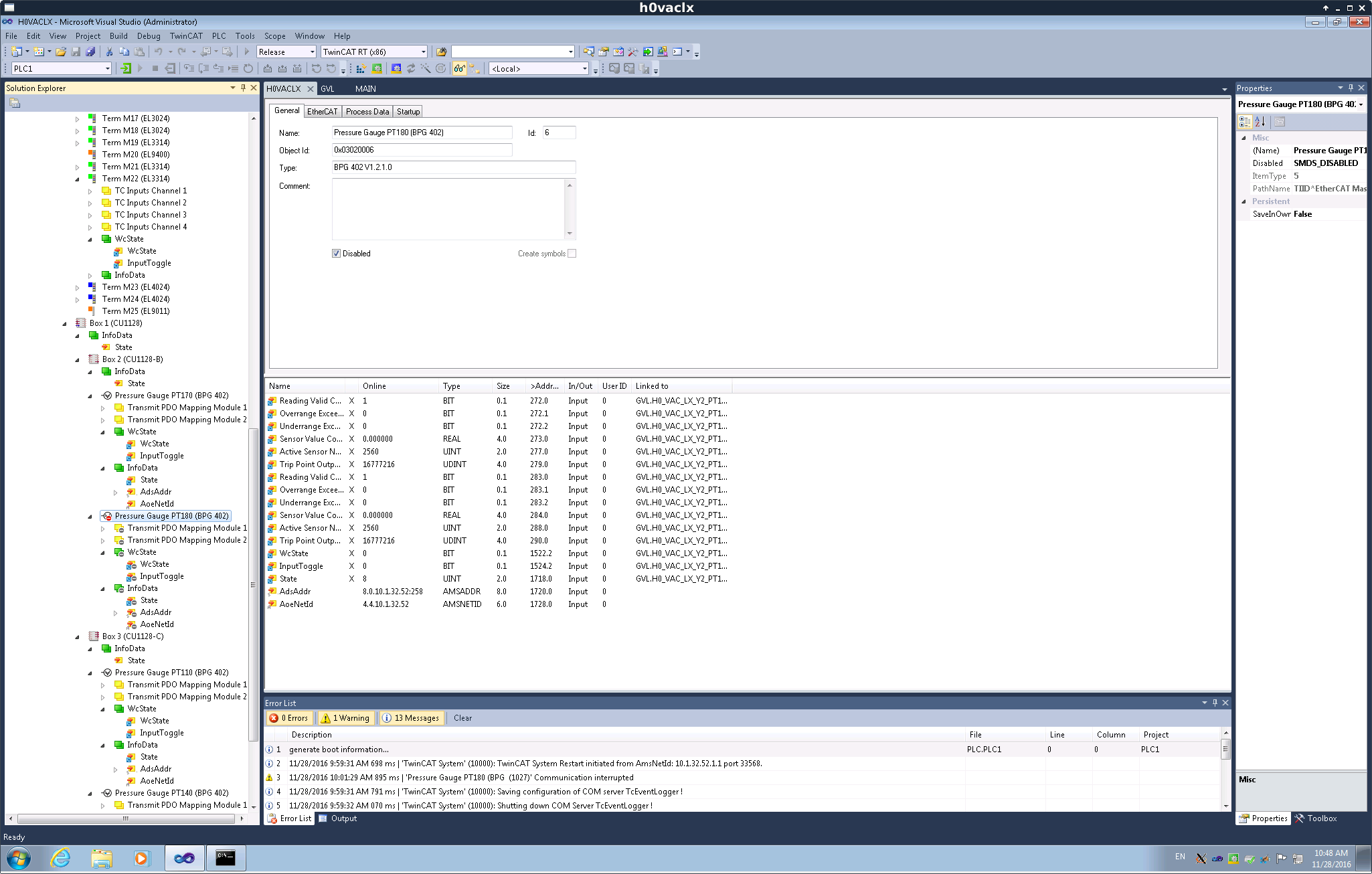Screen dimensions: 1372x874
Task: Open the PLC menu
Action: pyautogui.click(x=219, y=36)
